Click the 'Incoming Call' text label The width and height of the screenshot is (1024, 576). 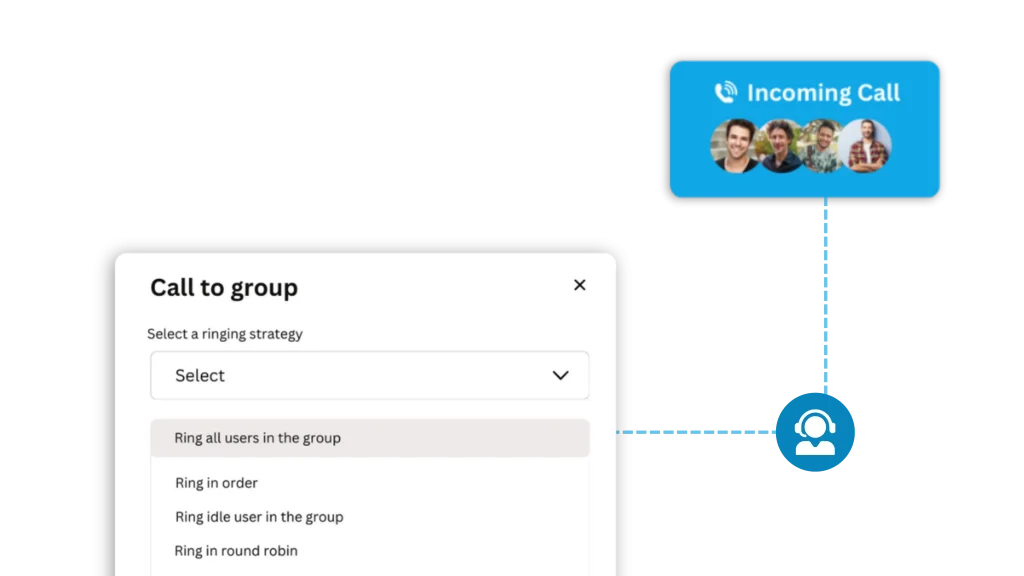[x=822, y=92]
